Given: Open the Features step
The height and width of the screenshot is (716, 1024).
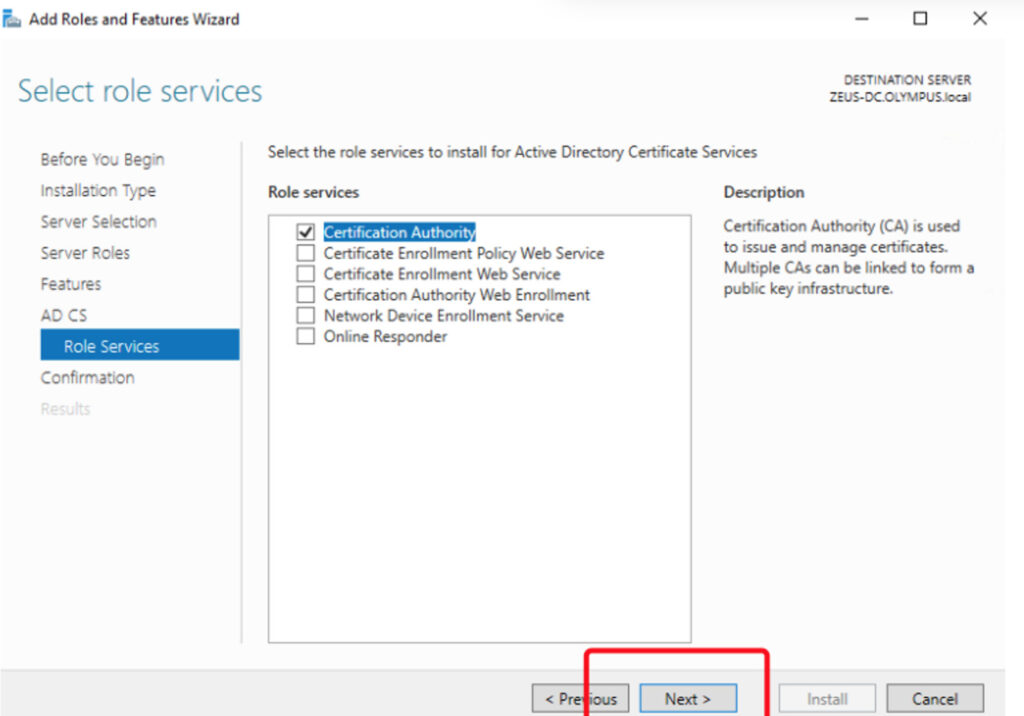Looking at the screenshot, I should pyautogui.click(x=70, y=284).
